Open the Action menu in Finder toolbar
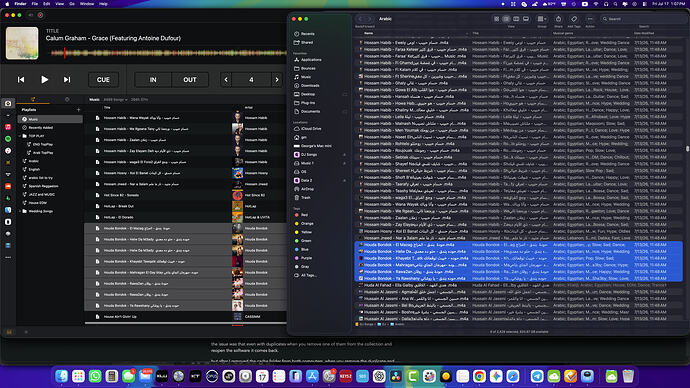This screenshot has height=388, width=690. click(590, 19)
